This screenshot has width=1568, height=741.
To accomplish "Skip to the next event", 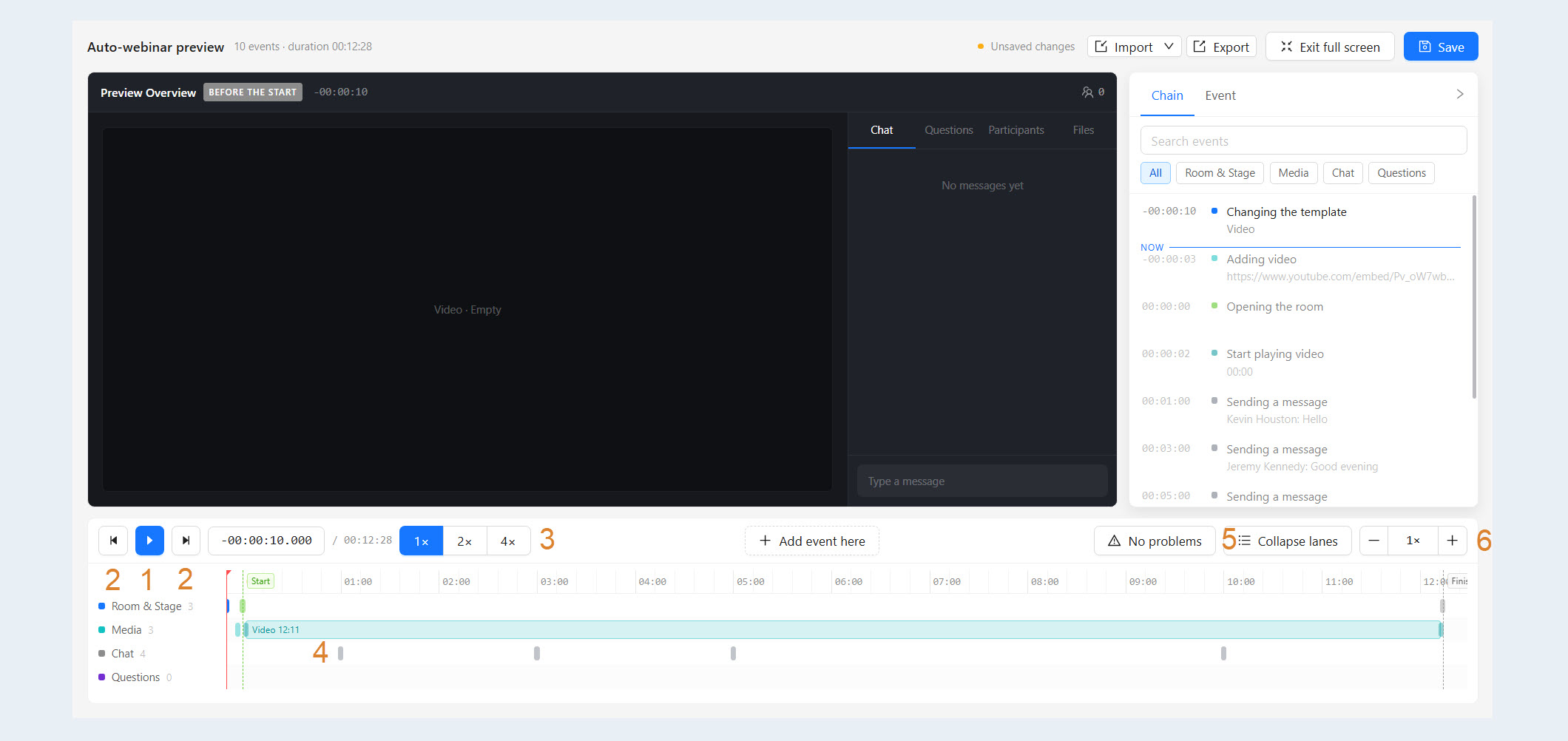I will (186, 541).
